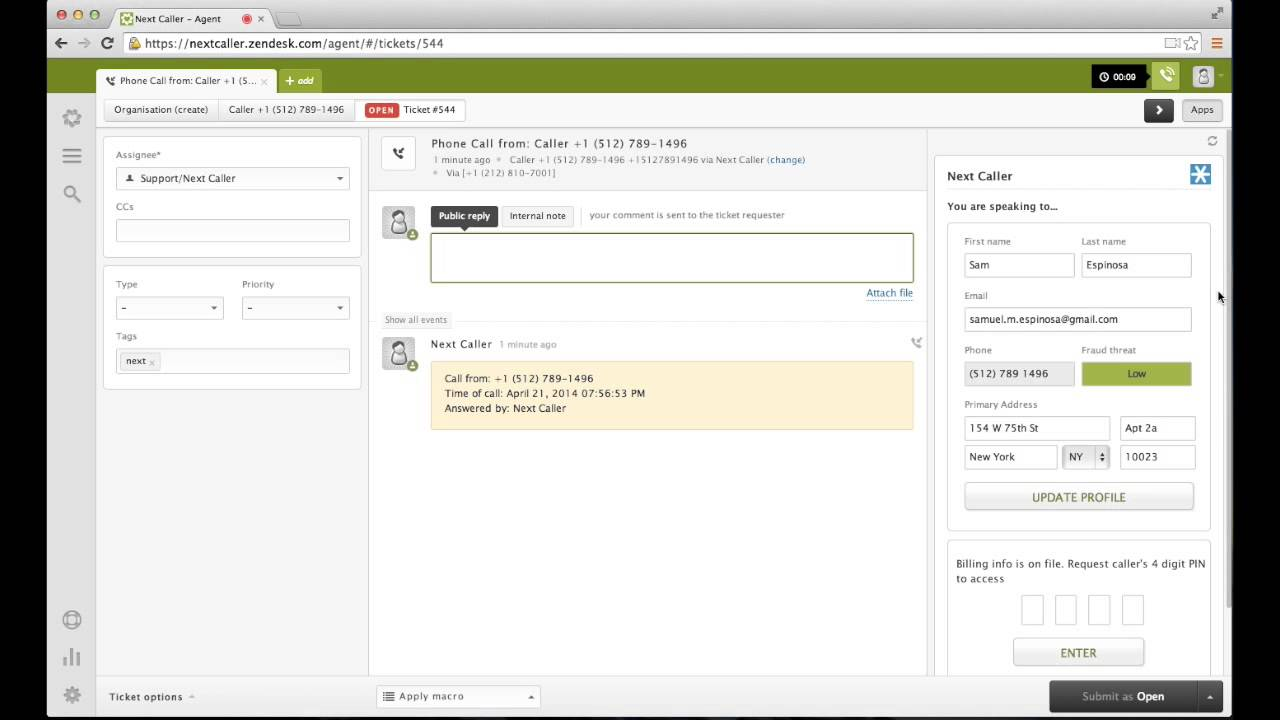Click the green phone call icon
This screenshot has height=720, width=1280.
[x=1166, y=76]
